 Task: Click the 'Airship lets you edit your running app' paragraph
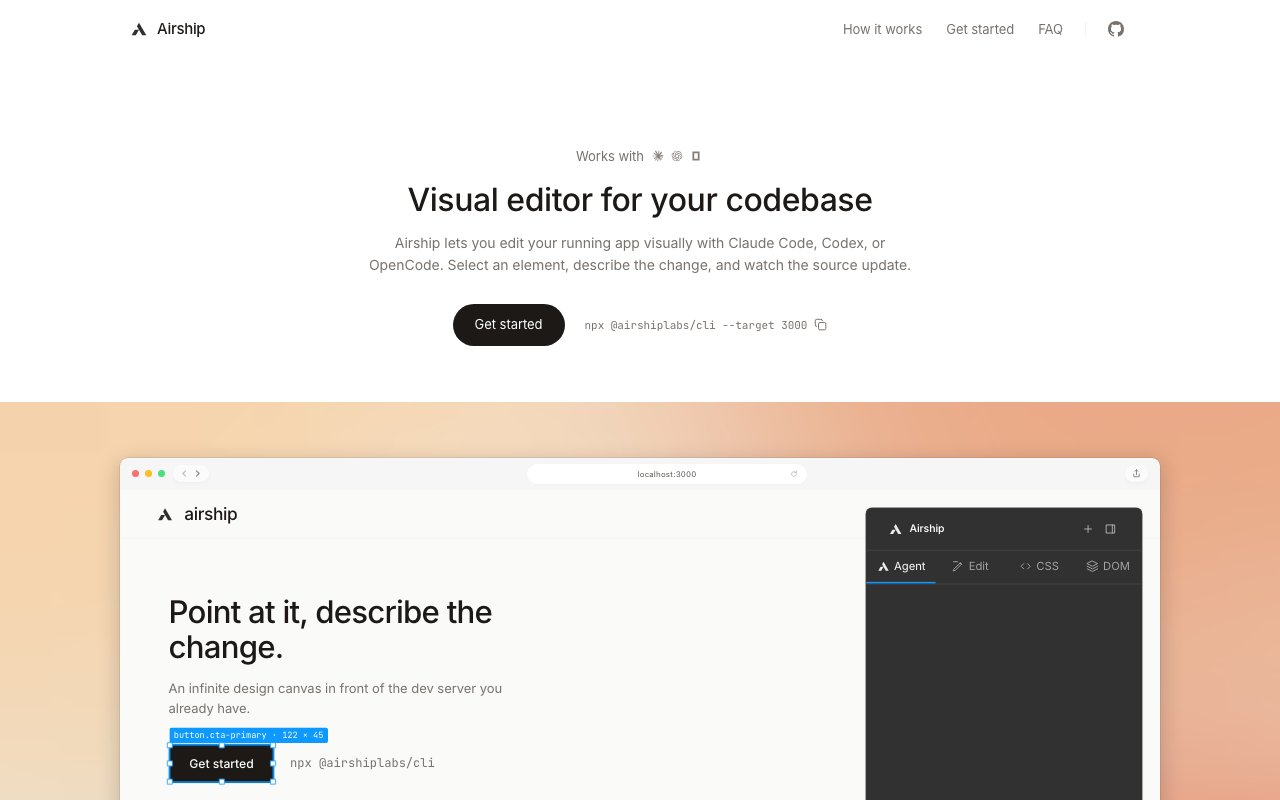pyautogui.click(x=640, y=254)
